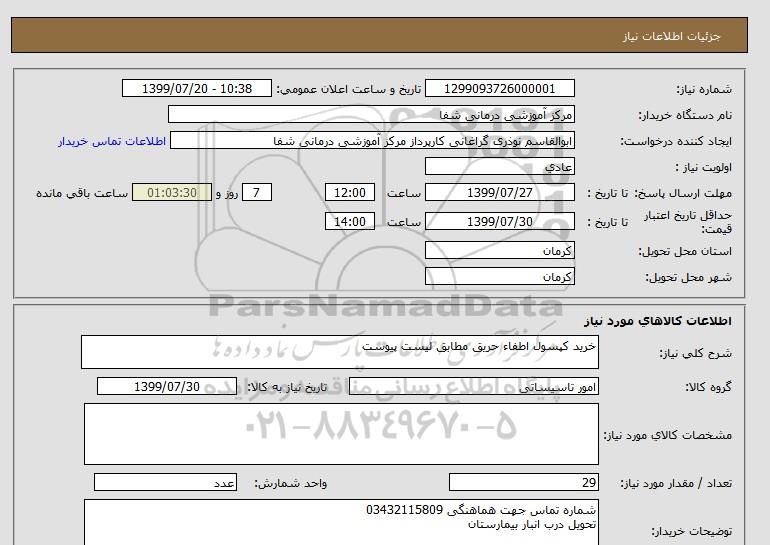Click the ساعت باقی مانده text
This screenshot has height=545, width=770.
tap(82, 193)
